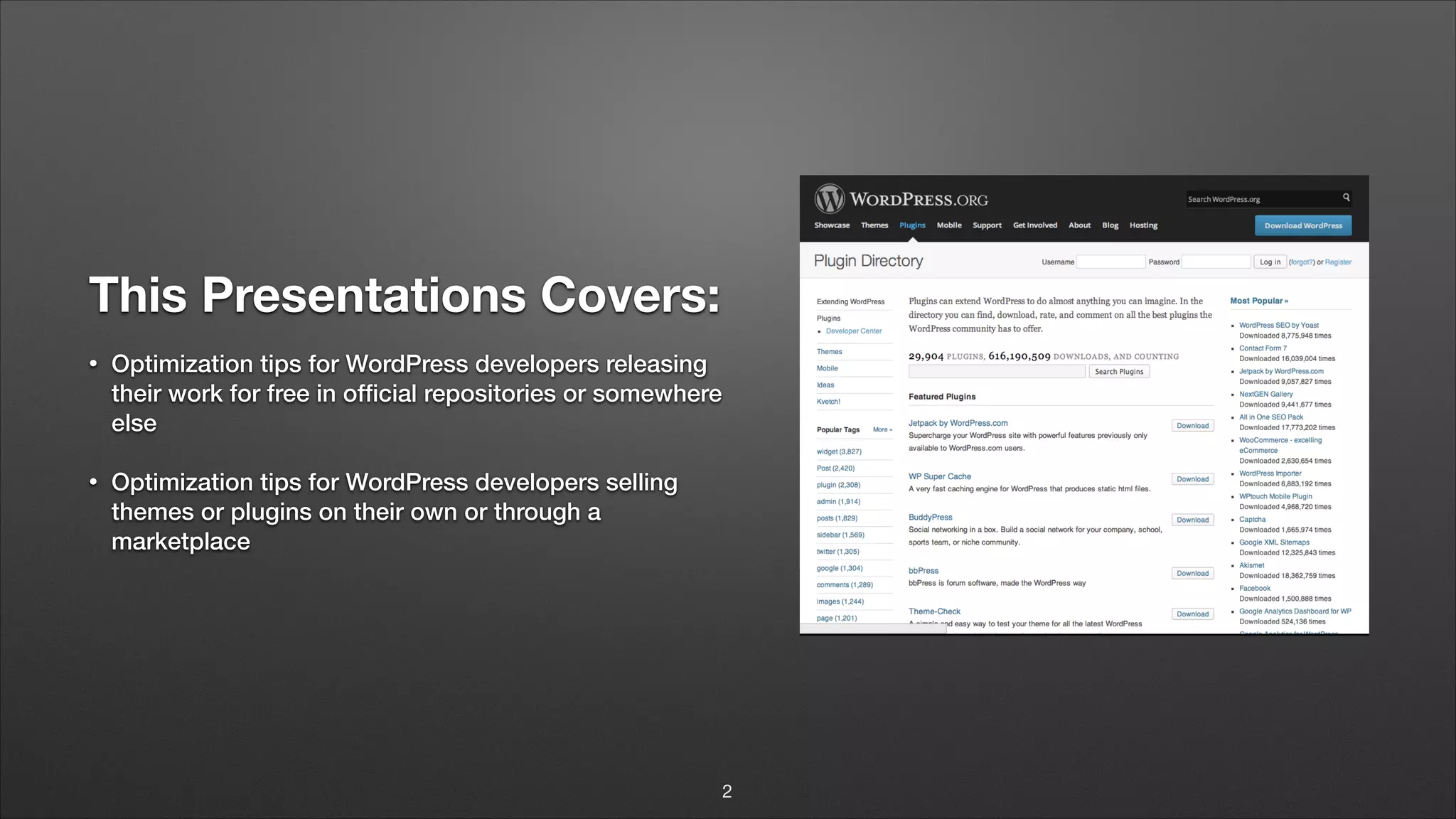Click into the plugin search box
1456x819 pixels.
click(x=997, y=371)
